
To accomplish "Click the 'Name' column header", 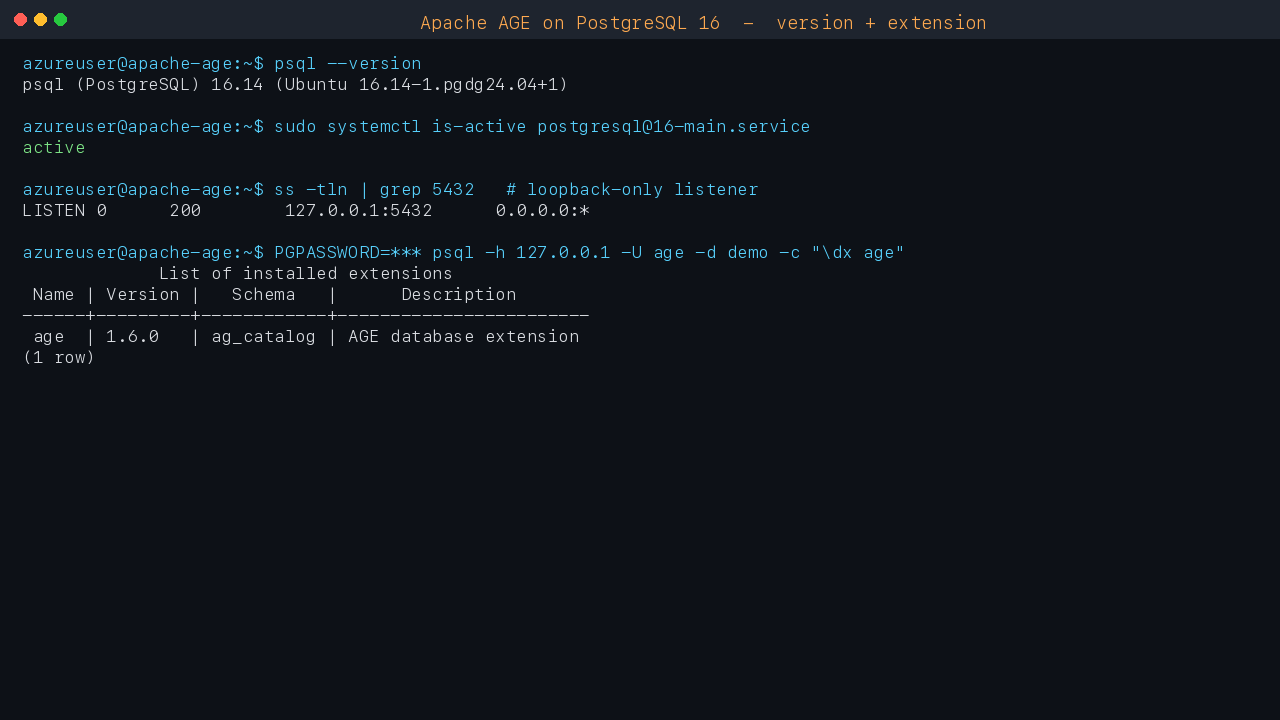I will [x=54, y=295].
